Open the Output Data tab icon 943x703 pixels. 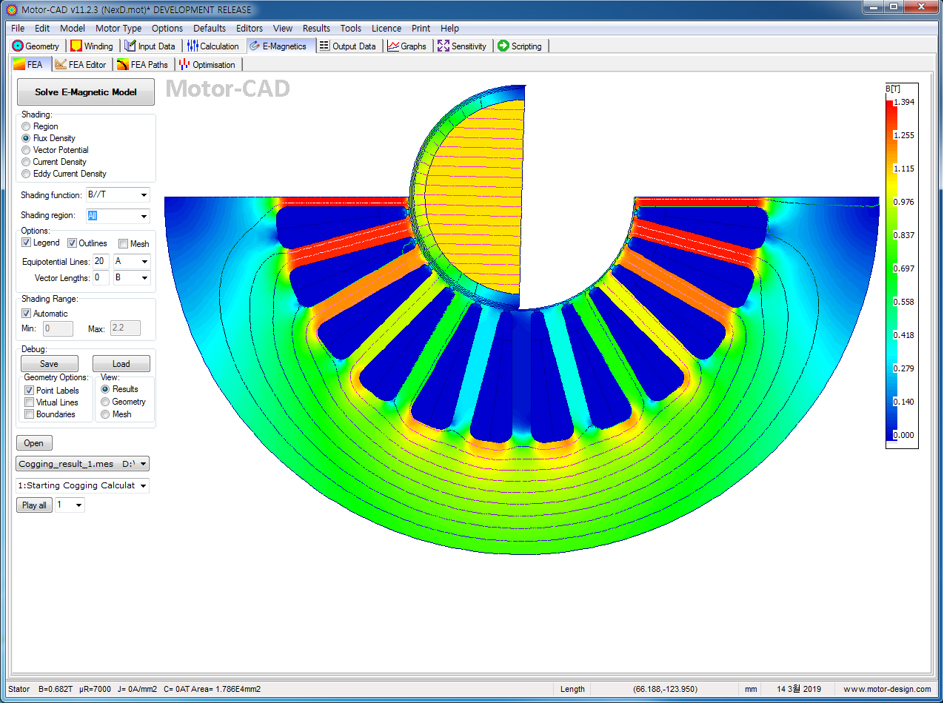click(325, 46)
